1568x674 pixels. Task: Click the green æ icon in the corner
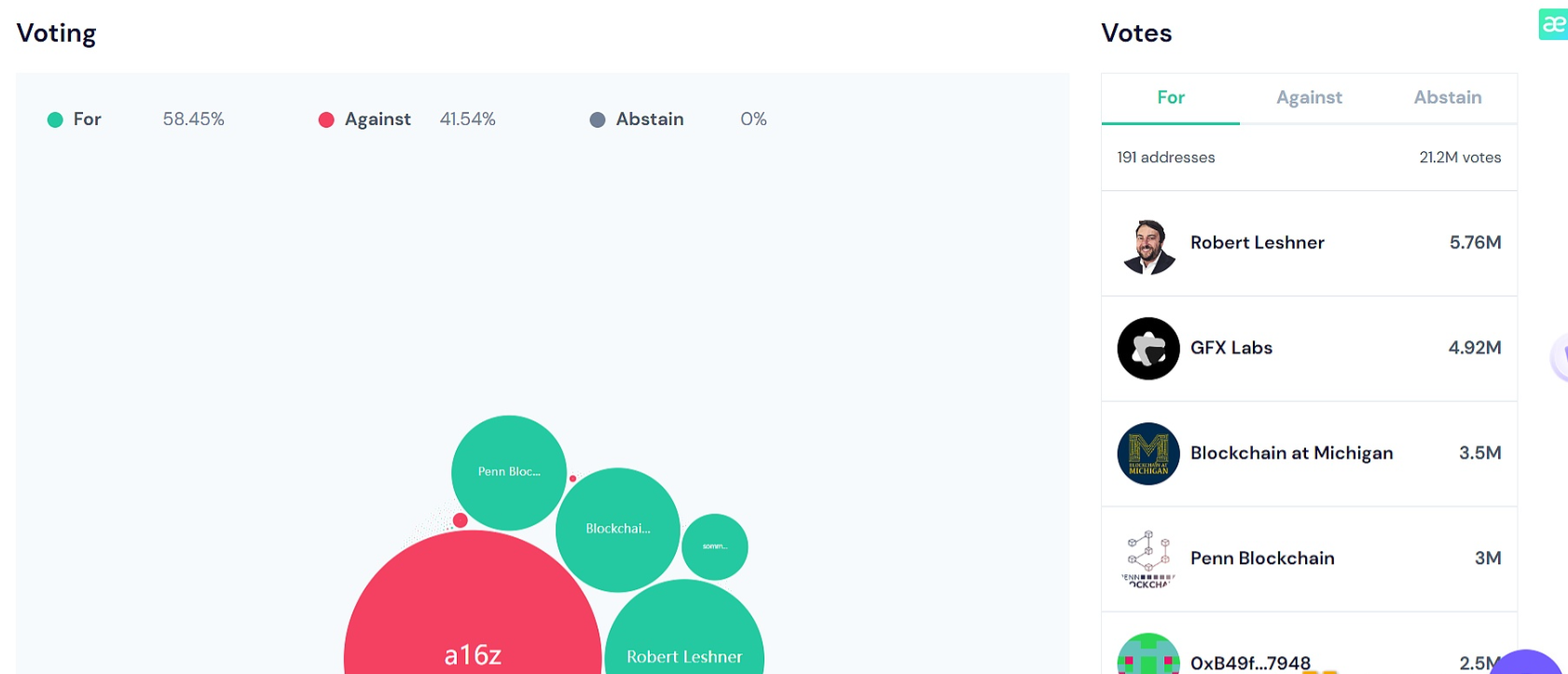(x=1552, y=24)
